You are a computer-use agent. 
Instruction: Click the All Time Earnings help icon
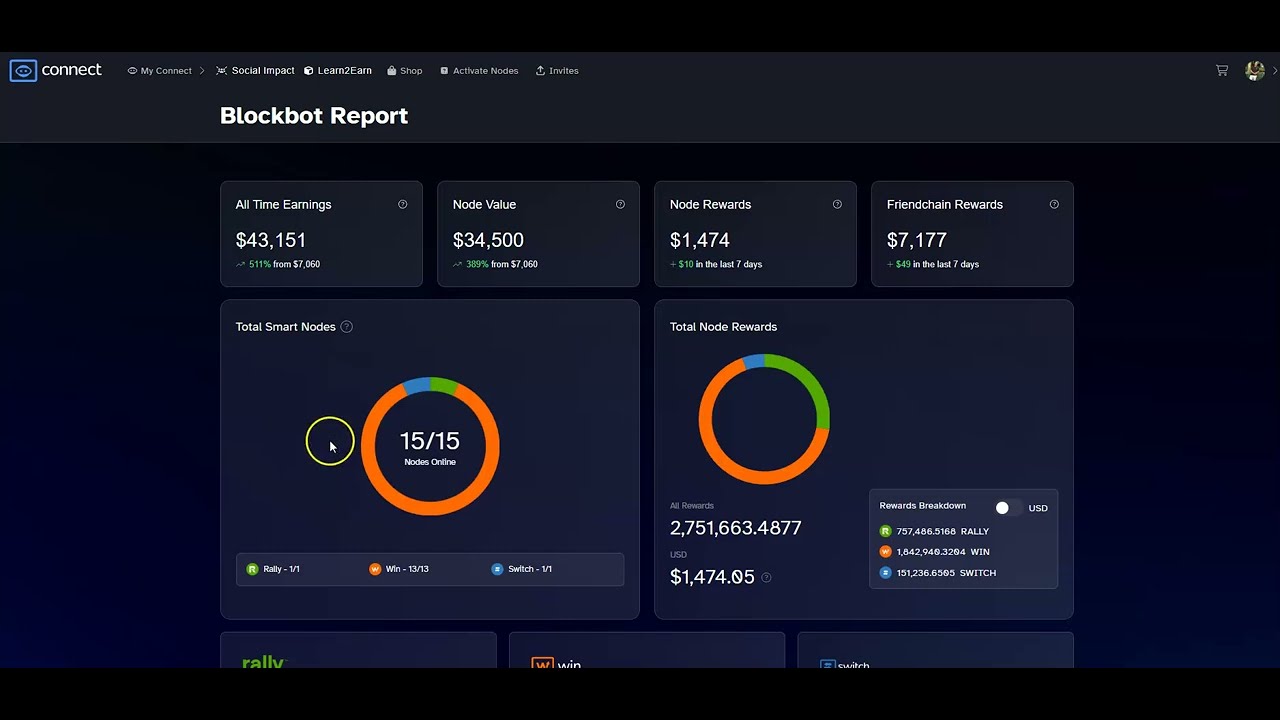click(x=403, y=204)
